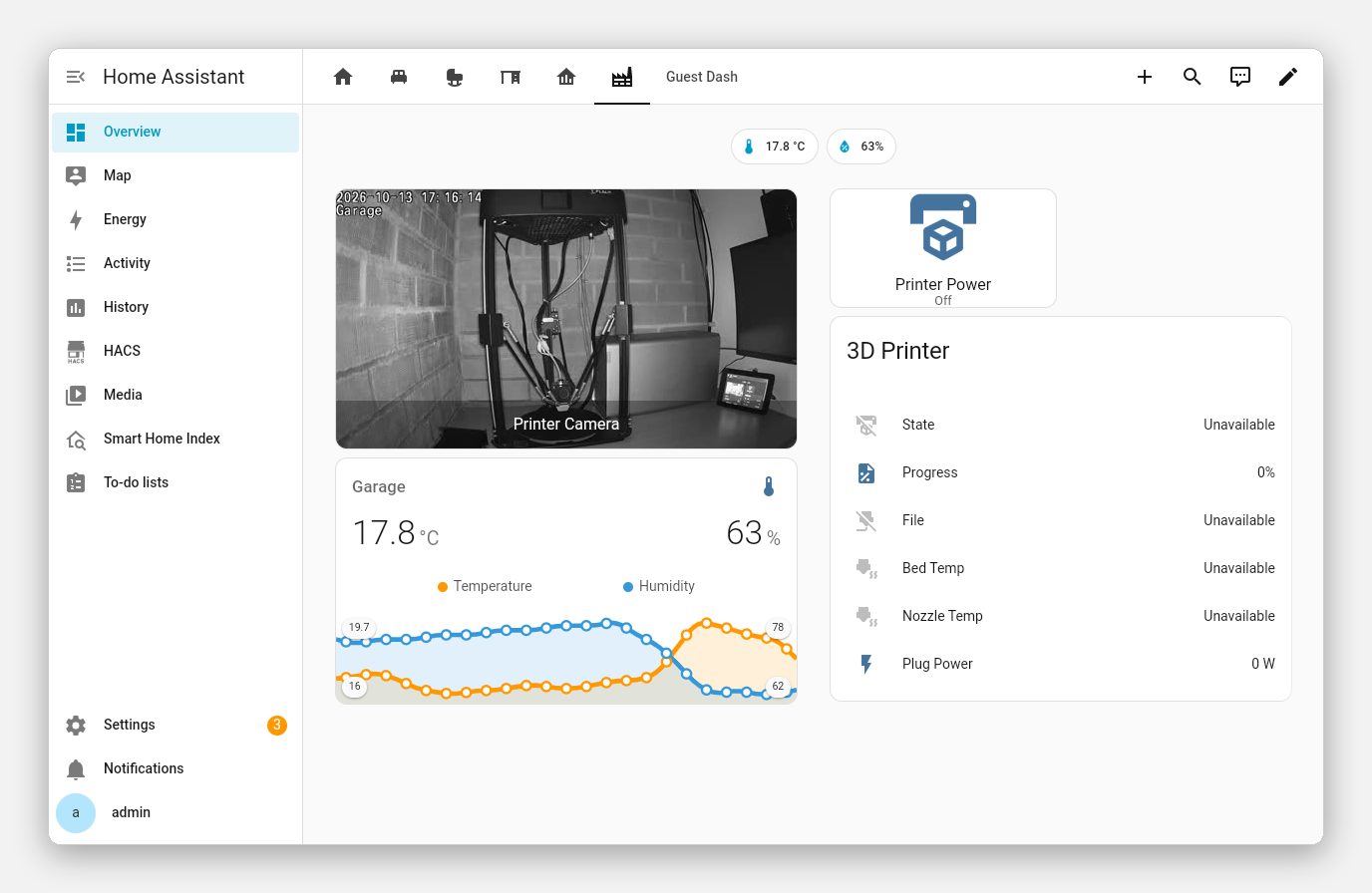
Task: Click the Bed Temp row icon
Action: coord(866,569)
